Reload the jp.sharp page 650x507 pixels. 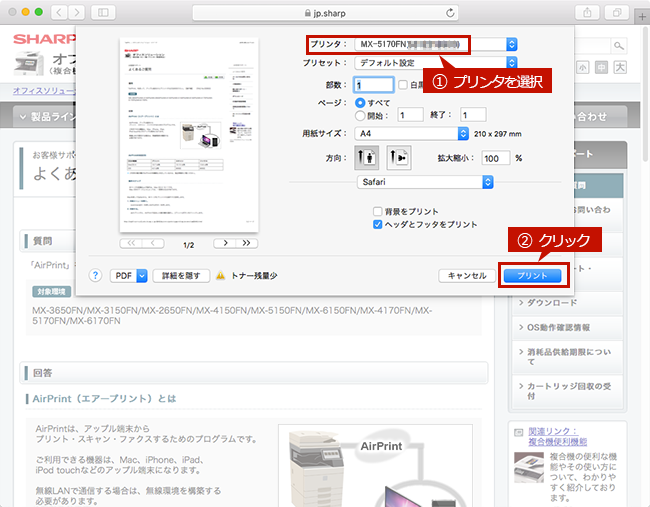(450, 13)
